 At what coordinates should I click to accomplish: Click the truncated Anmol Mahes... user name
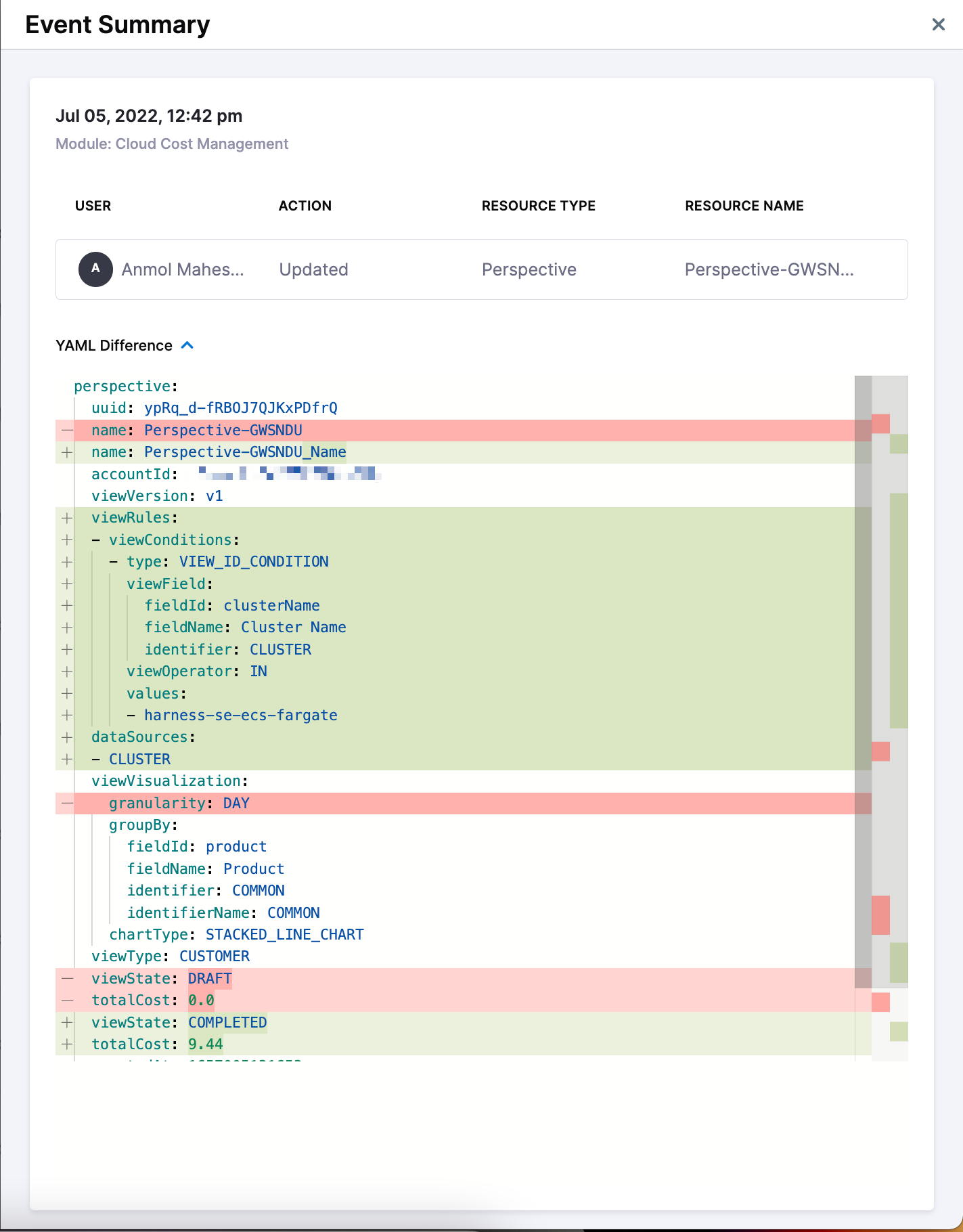pos(183,269)
